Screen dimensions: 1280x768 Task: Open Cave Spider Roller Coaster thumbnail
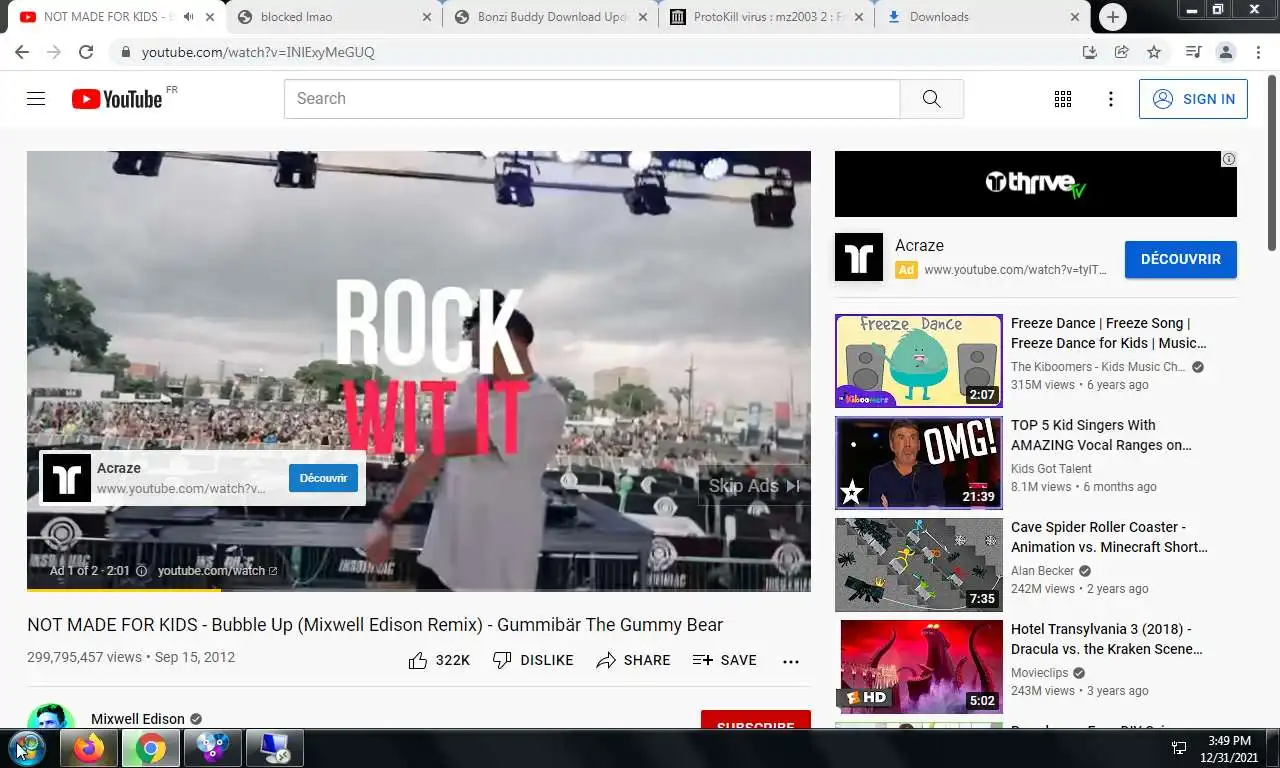click(918, 564)
